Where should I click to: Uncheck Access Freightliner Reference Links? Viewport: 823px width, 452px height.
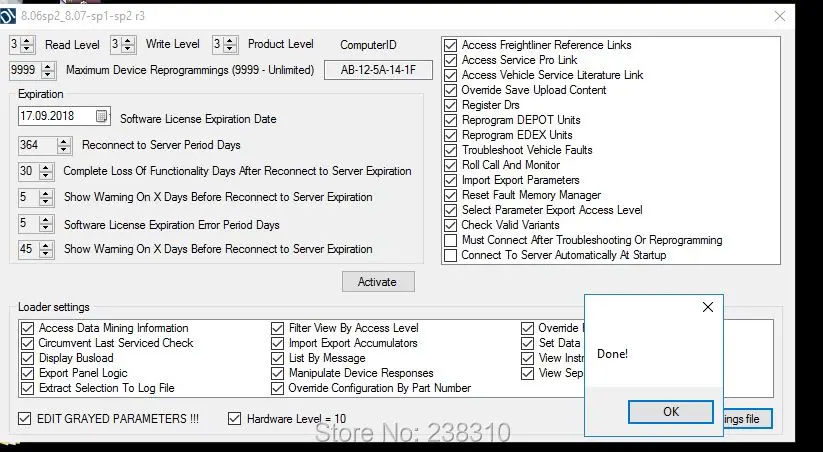[x=450, y=45]
